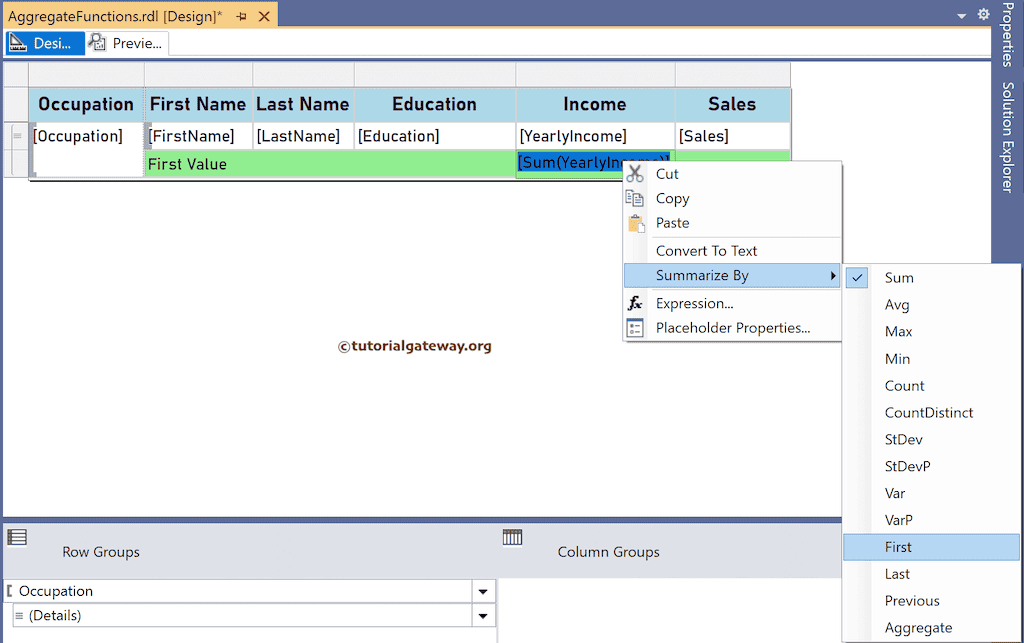Screen dimensions: 1024x643
Task: Click the Cut scissors icon in context menu
Action: (635, 173)
